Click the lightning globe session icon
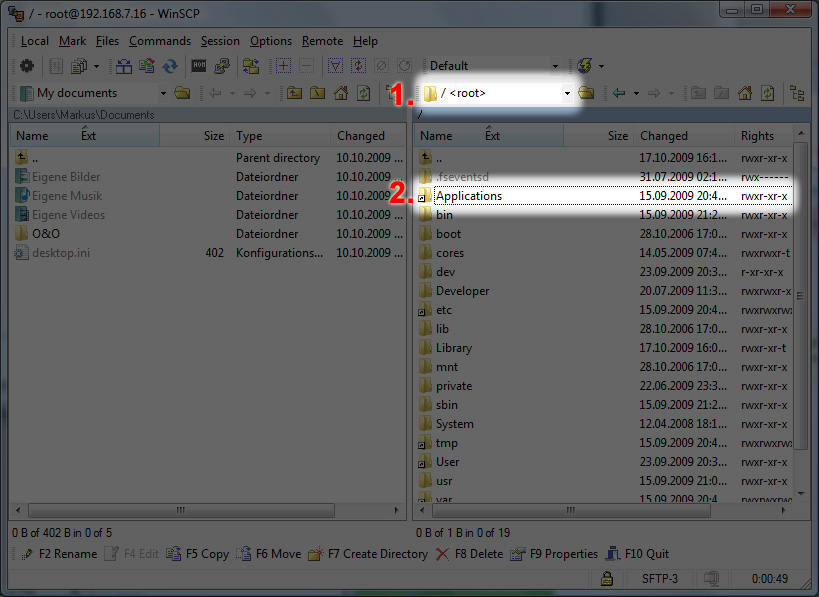 (x=584, y=66)
